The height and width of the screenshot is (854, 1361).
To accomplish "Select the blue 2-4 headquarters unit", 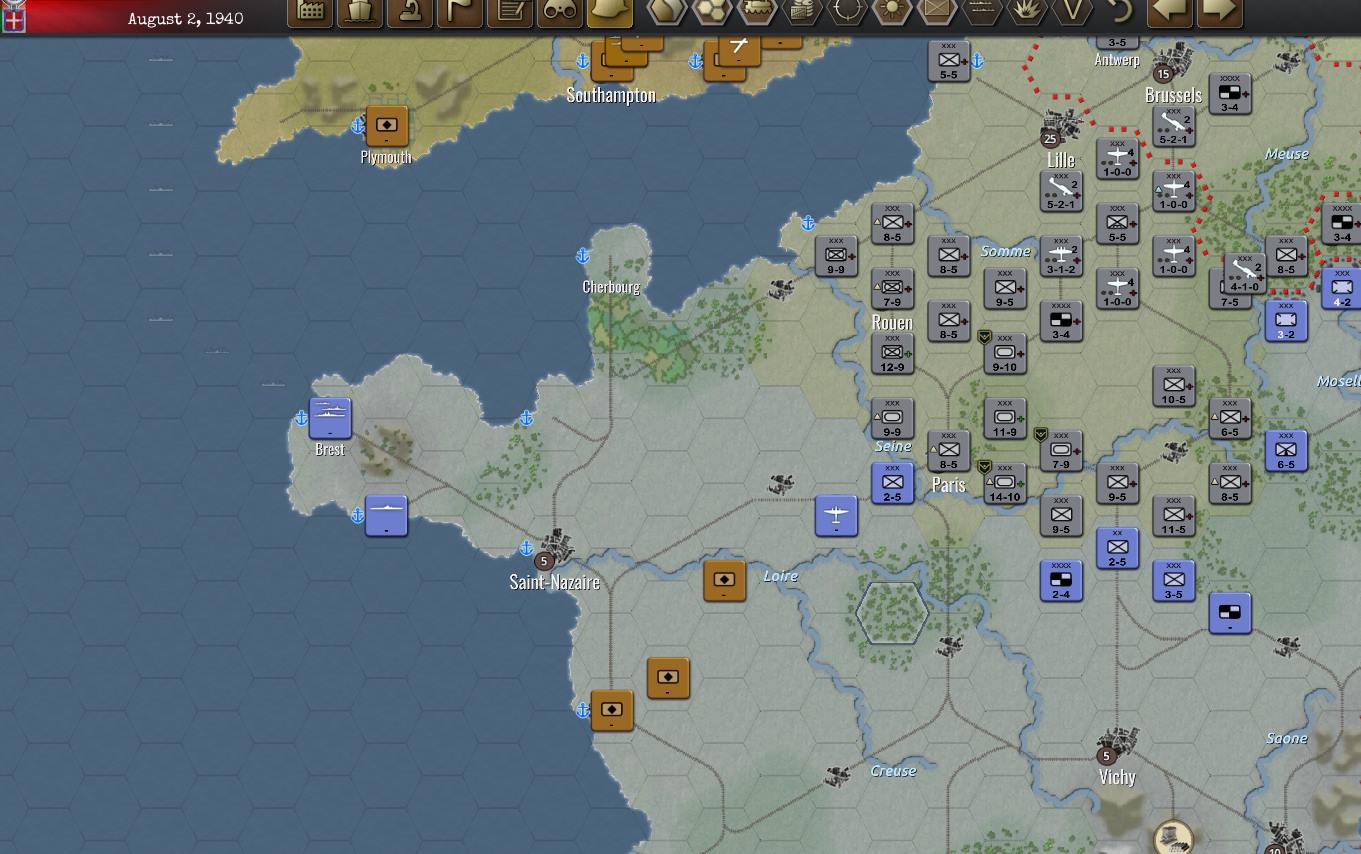I will [1061, 580].
